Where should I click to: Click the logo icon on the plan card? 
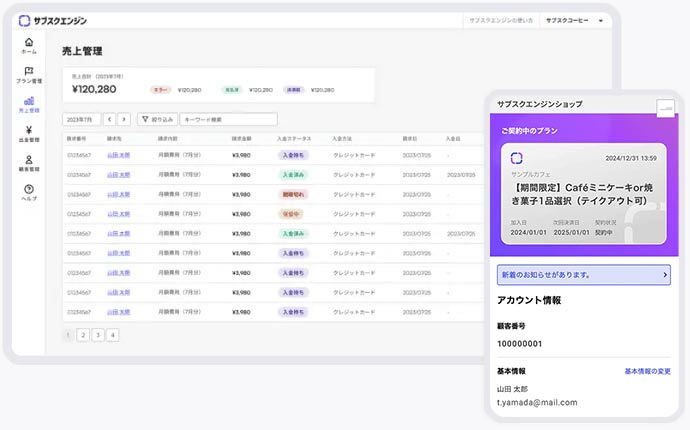[x=517, y=158]
